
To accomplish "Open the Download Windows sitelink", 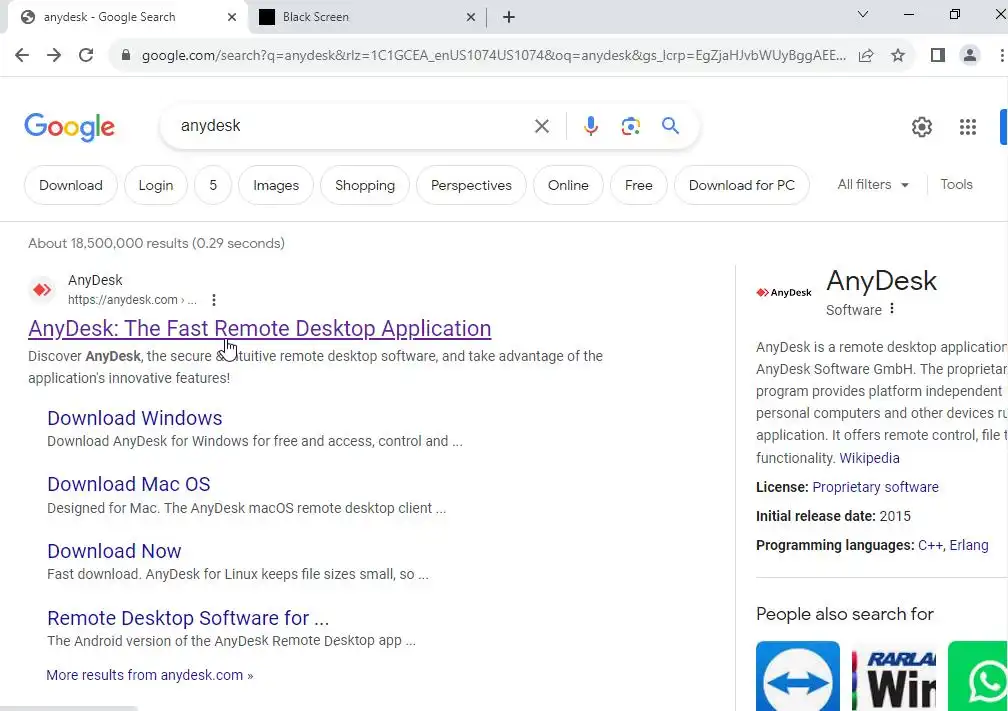I will click(x=135, y=418).
